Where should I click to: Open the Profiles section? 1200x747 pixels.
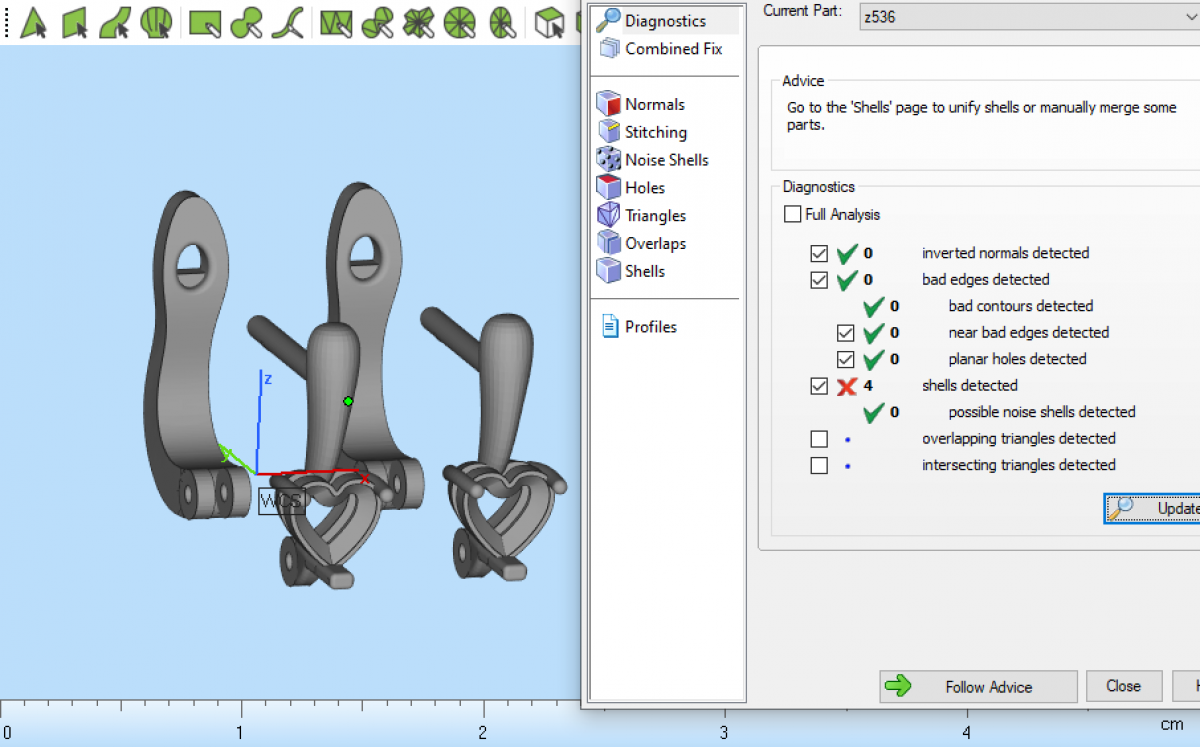point(650,327)
